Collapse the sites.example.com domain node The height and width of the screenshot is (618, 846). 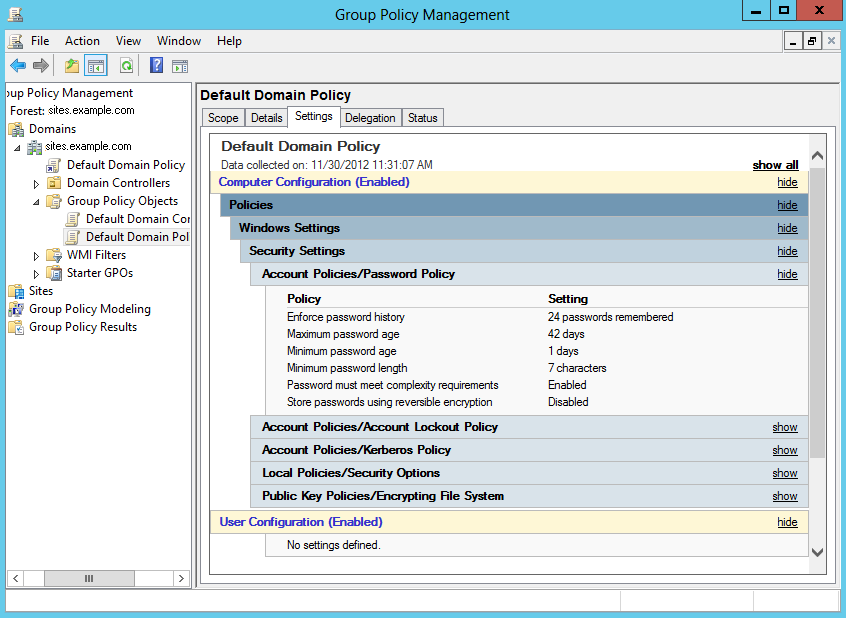[17, 147]
